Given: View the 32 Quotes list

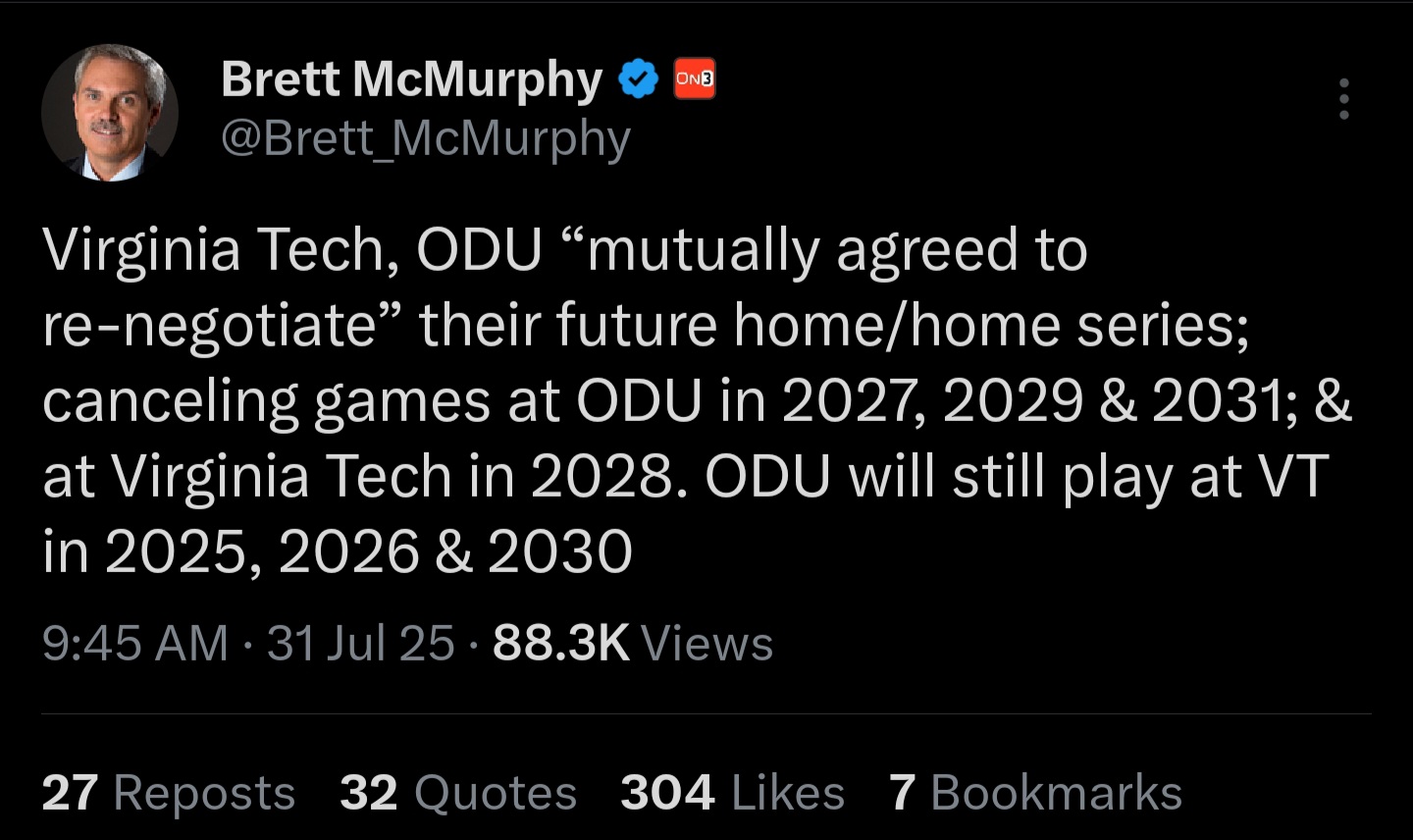Looking at the screenshot, I should point(458,792).
